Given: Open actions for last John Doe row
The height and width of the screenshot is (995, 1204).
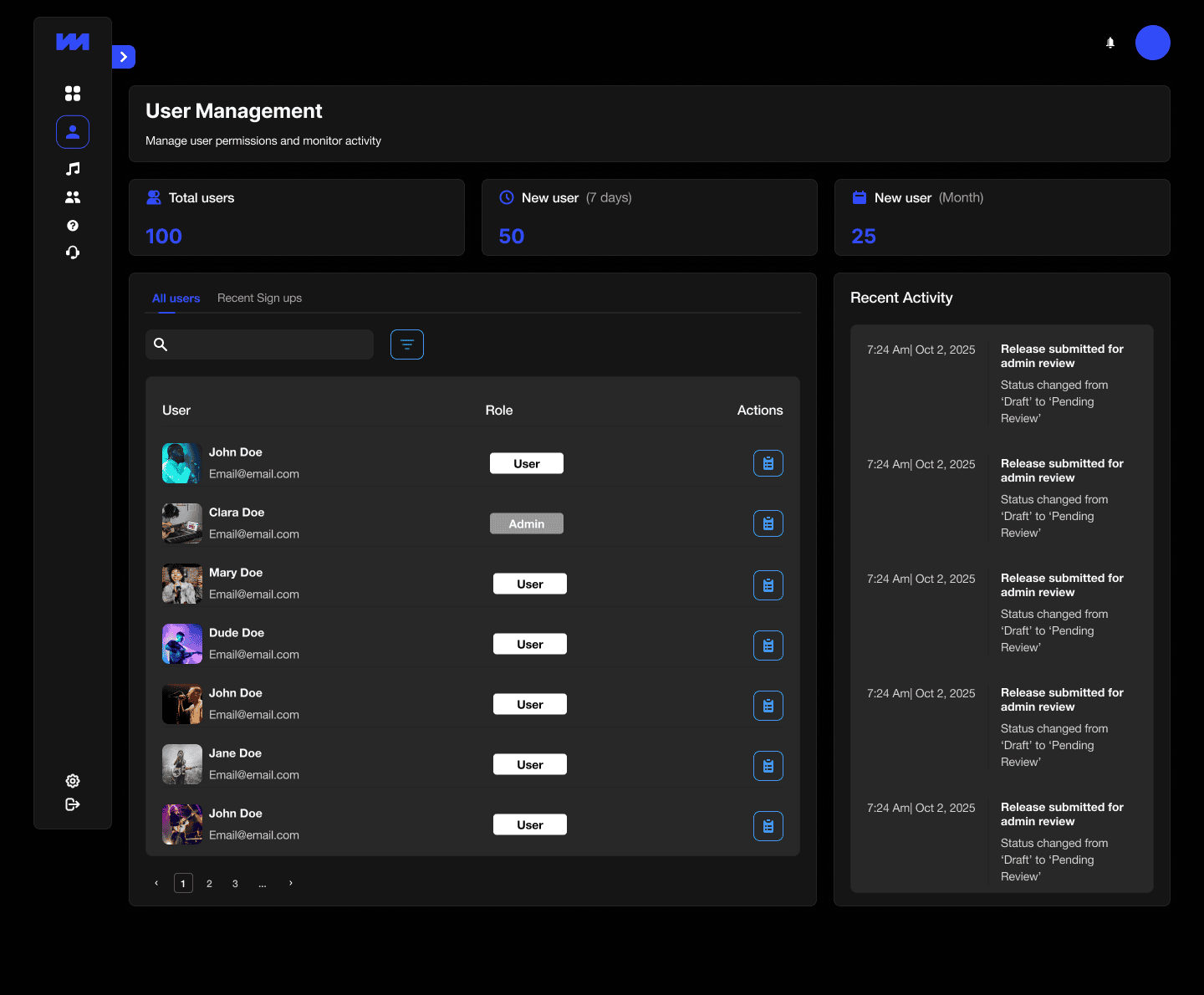Looking at the screenshot, I should click(768, 826).
